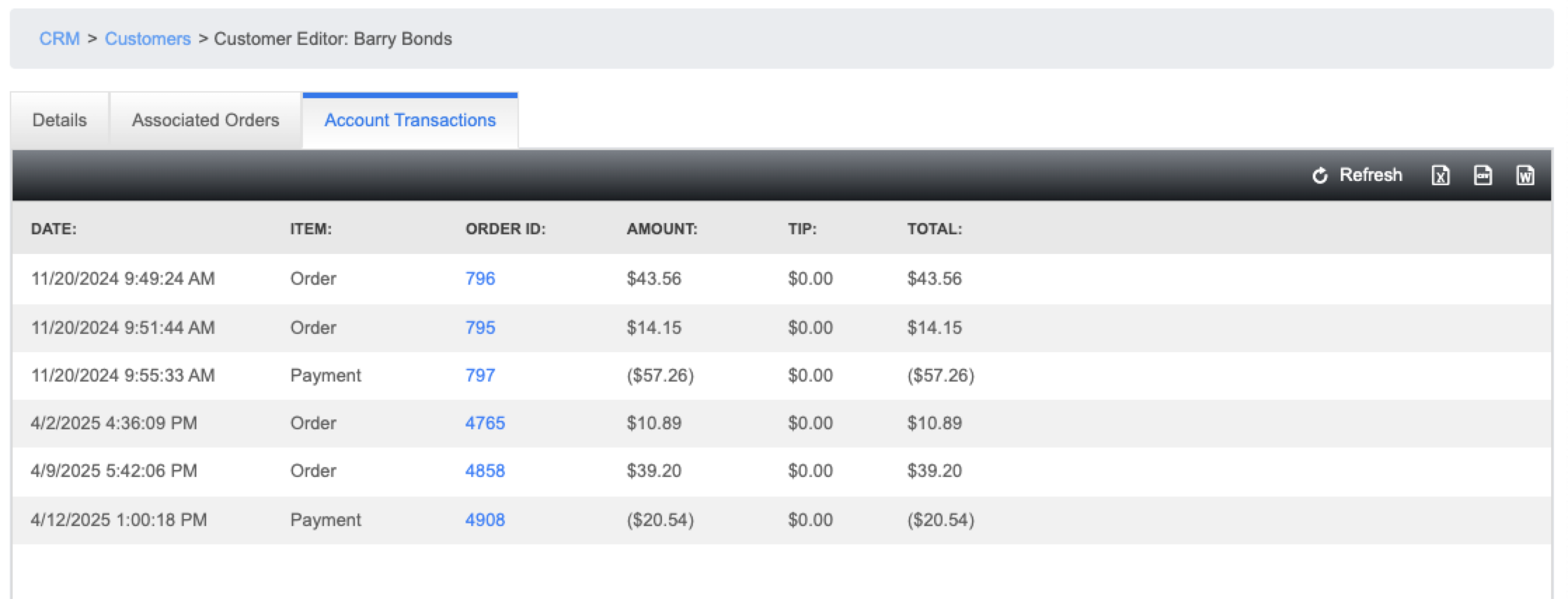Screen dimensions: 1568x599
Task: Sort by the Order ID column header
Action: pos(506,229)
